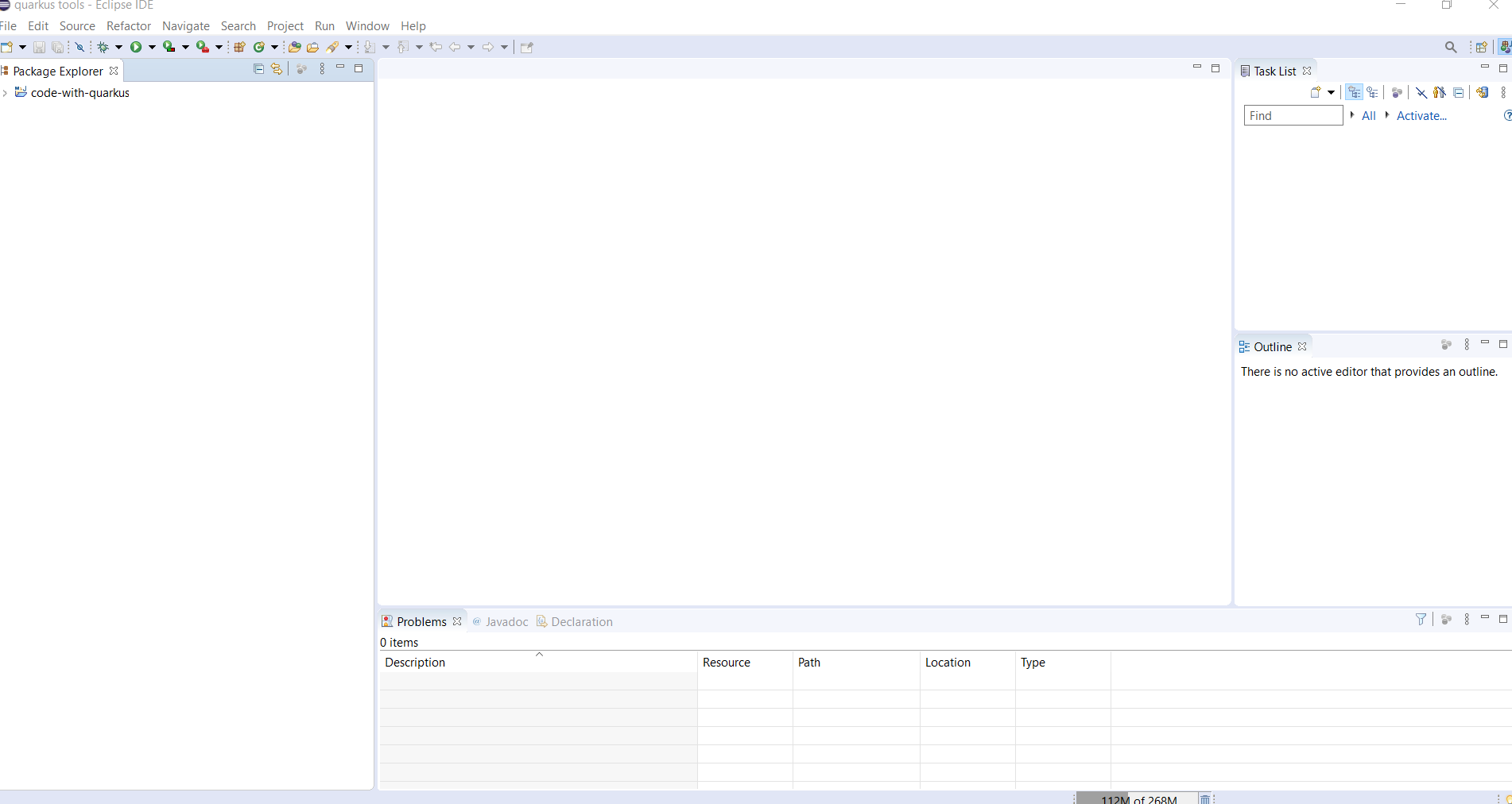Screen dimensions: 1512x804
Task: Click the toolbar search magnifier icon
Action: click(x=1451, y=48)
